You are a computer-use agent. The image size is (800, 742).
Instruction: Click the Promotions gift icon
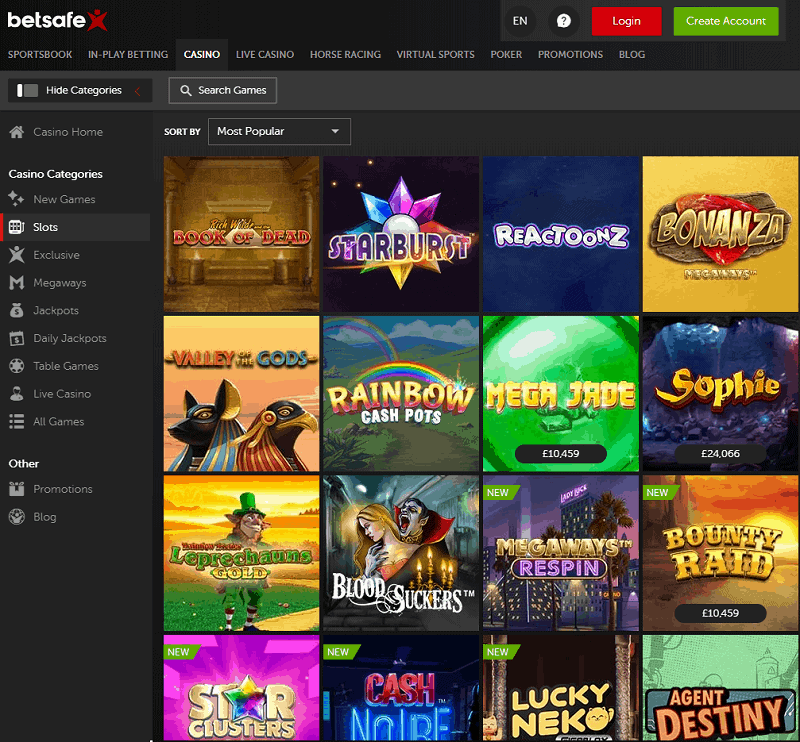[16, 489]
